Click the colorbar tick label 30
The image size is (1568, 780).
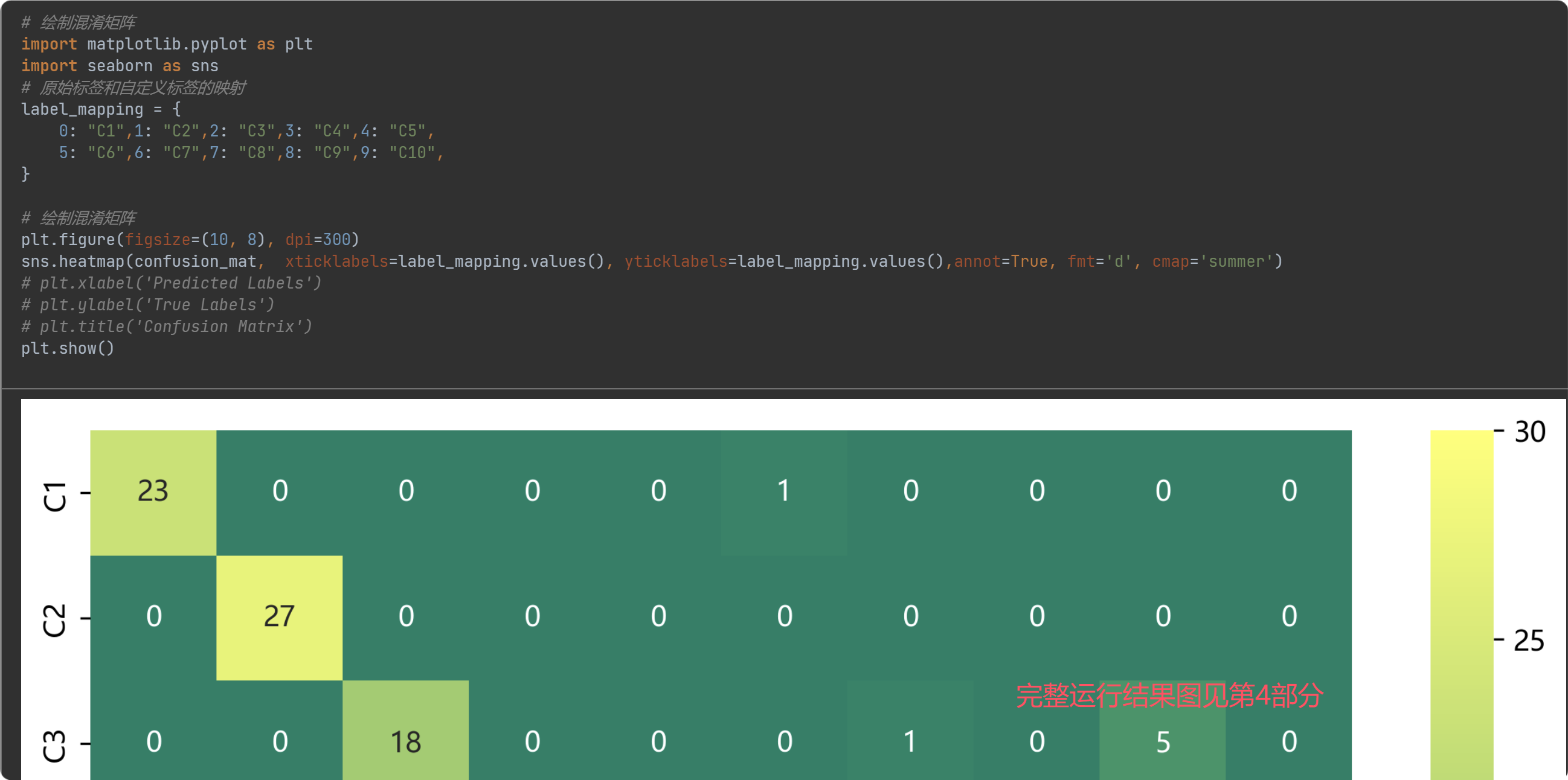pyautogui.click(x=1529, y=432)
